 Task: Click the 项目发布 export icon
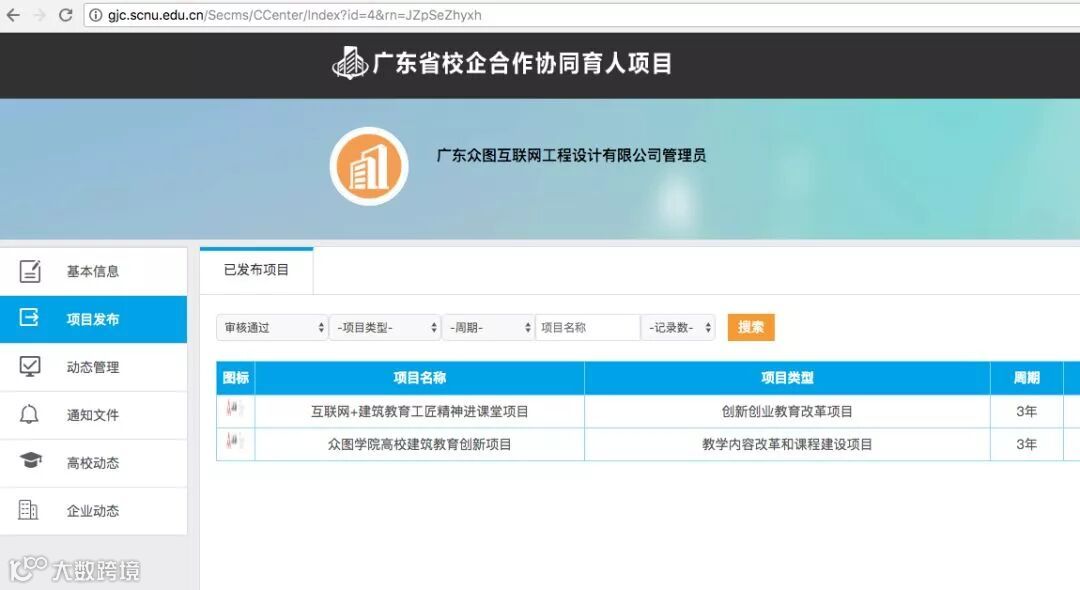(x=29, y=317)
